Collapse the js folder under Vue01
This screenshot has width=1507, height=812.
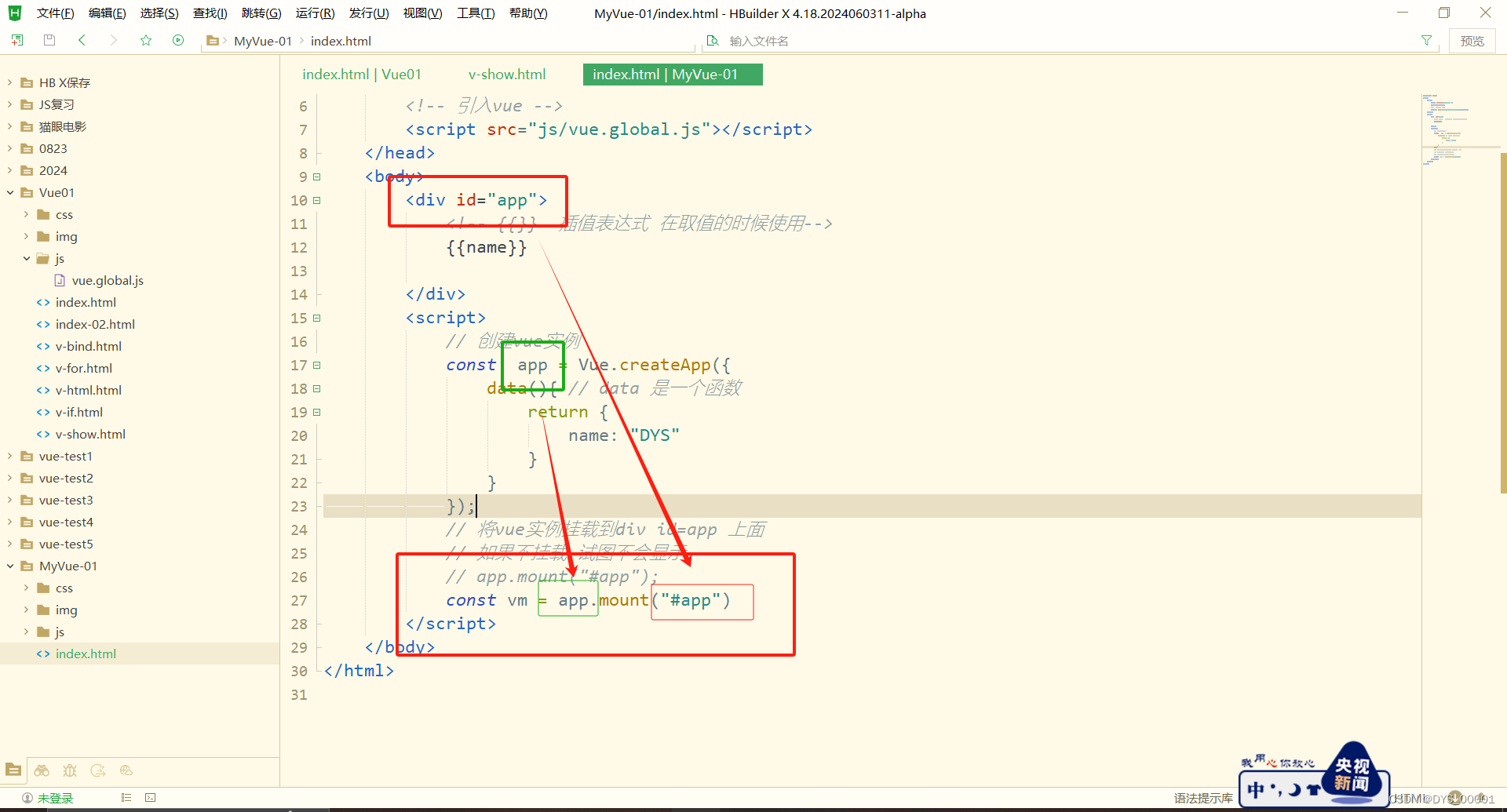click(27, 258)
